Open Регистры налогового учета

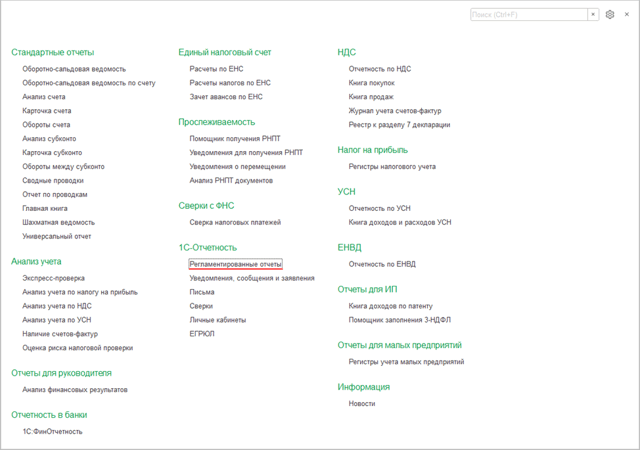tap(392, 167)
